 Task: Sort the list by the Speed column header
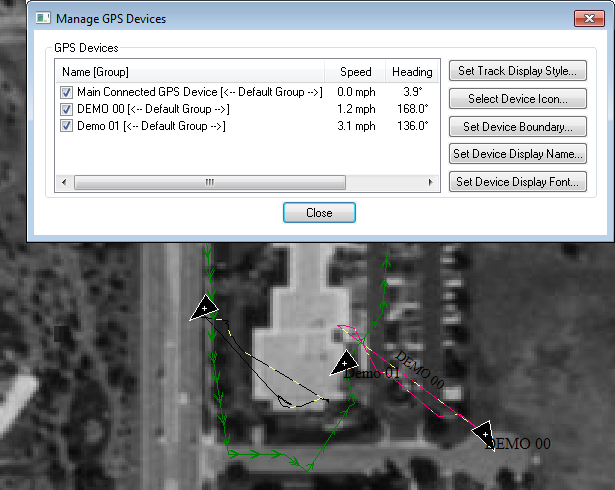[x=355, y=72]
